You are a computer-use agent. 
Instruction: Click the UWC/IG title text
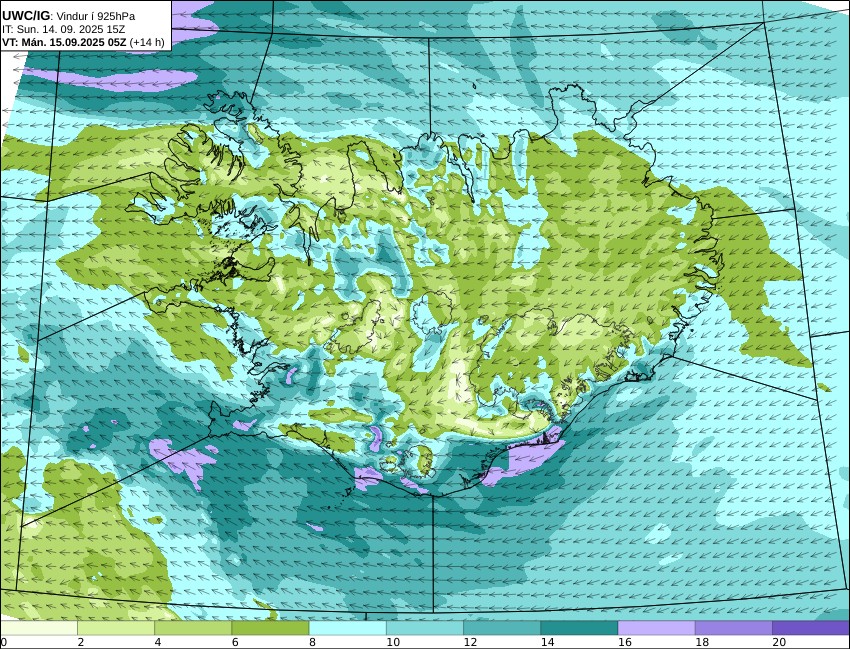pos(25,16)
